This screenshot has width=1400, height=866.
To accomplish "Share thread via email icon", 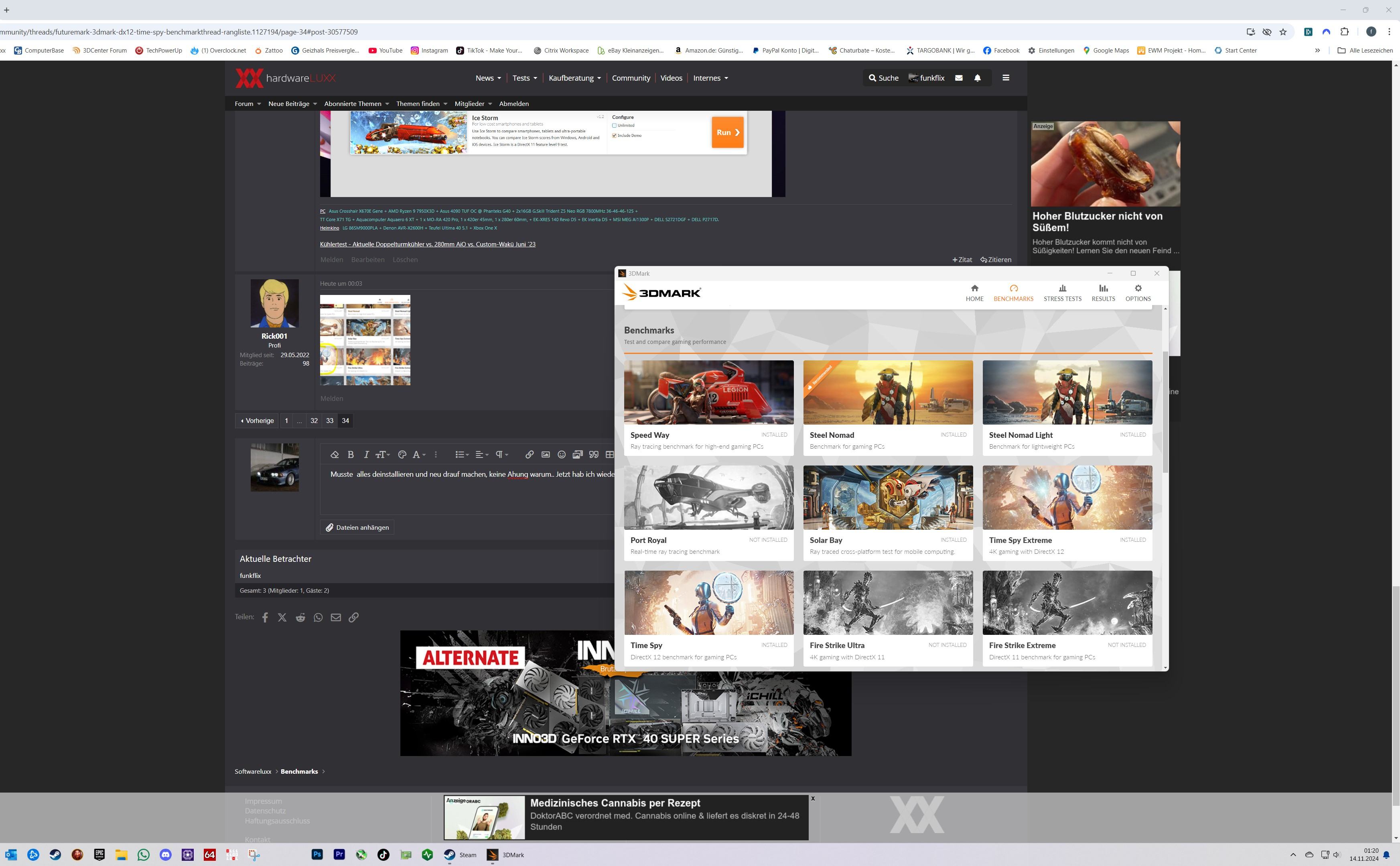I will click(336, 618).
